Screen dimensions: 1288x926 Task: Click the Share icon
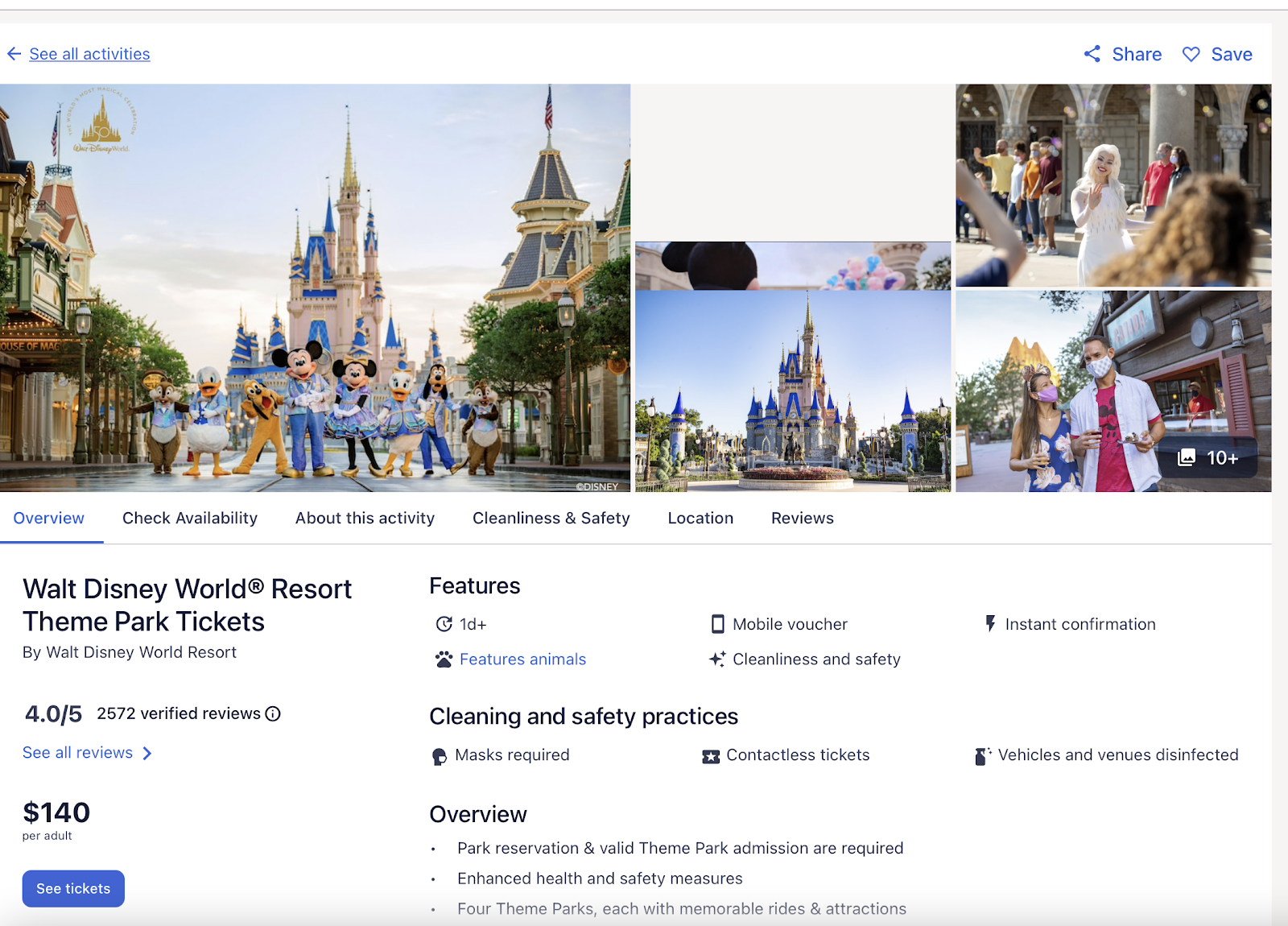point(1092,54)
